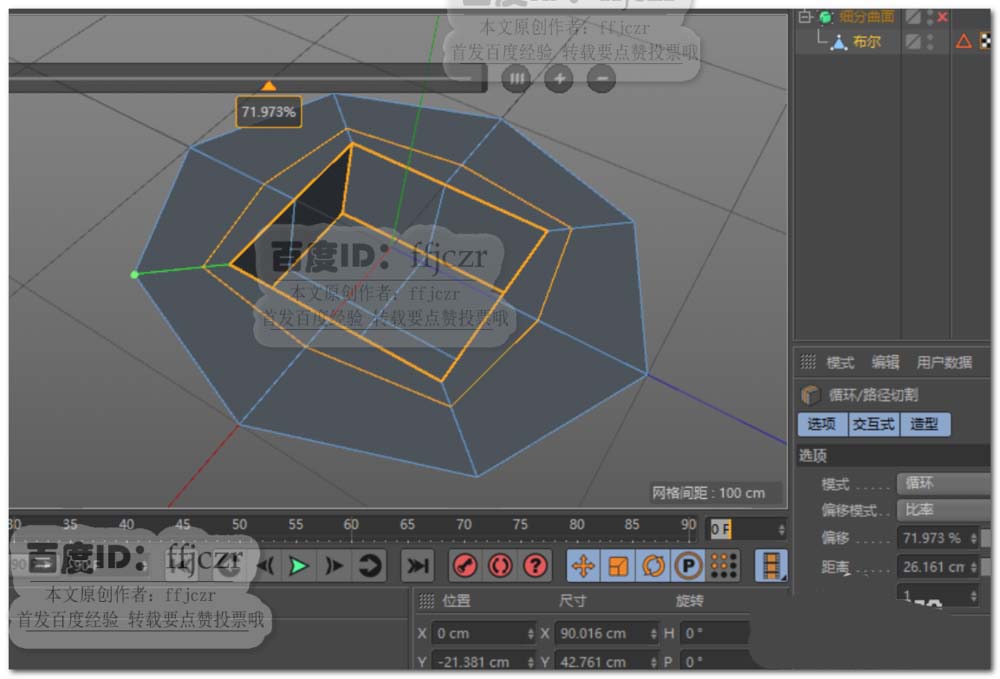Open the 用户数据 menu
This screenshot has height=679, width=1000.
[x=944, y=363]
